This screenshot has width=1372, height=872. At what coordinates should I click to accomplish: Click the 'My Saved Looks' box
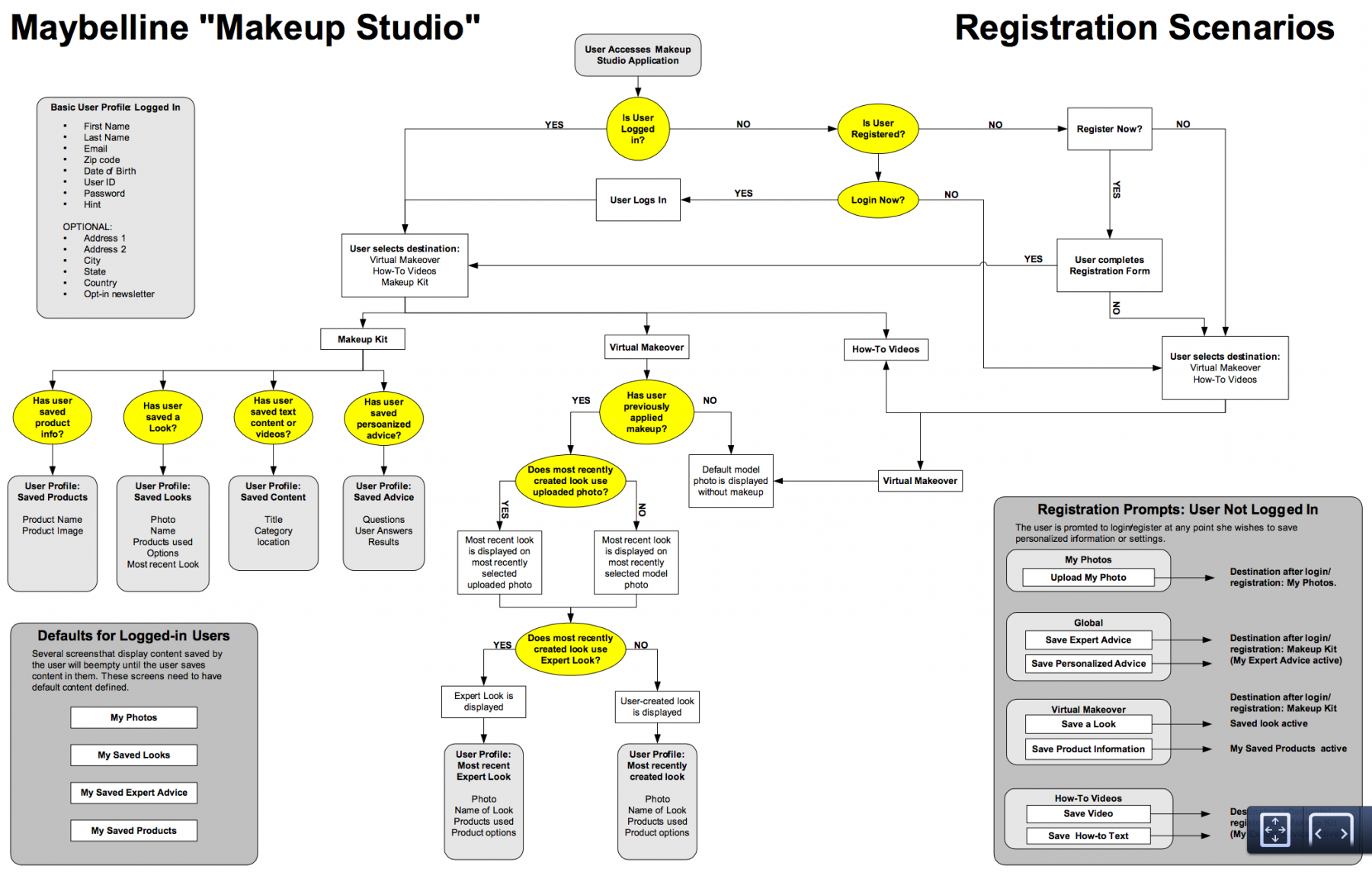coord(134,755)
